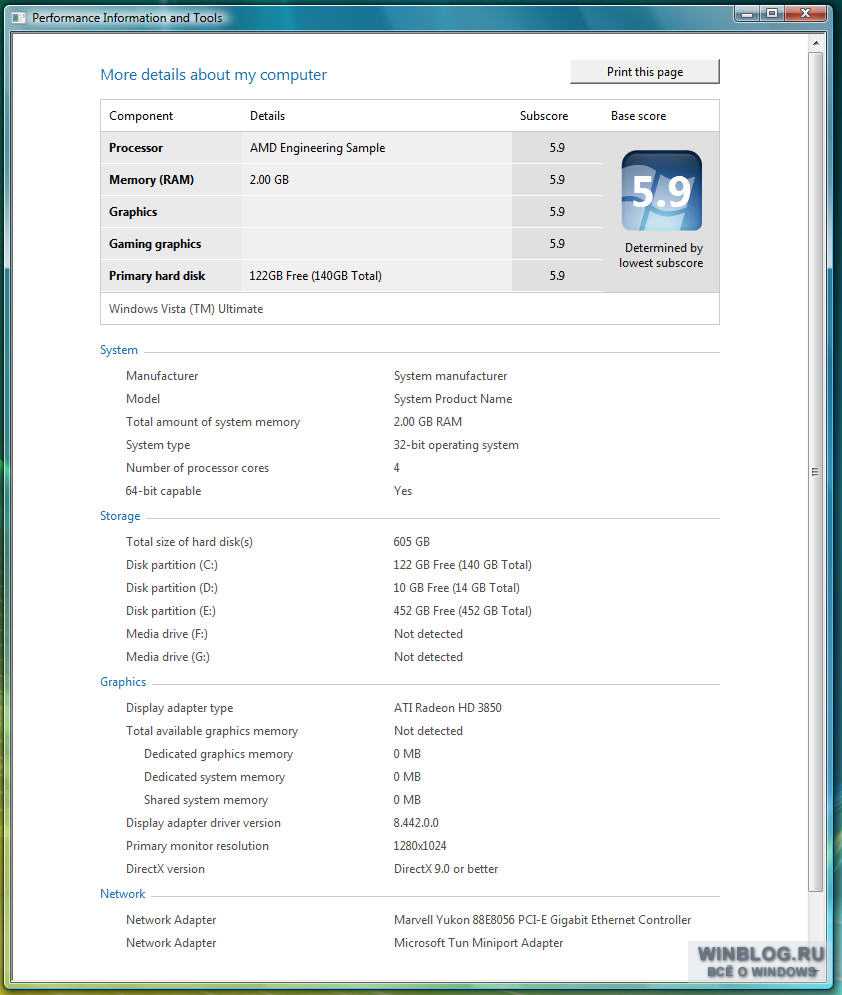
Task: Click the Details column header
Action: pyautogui.click(x=267, y=116)
